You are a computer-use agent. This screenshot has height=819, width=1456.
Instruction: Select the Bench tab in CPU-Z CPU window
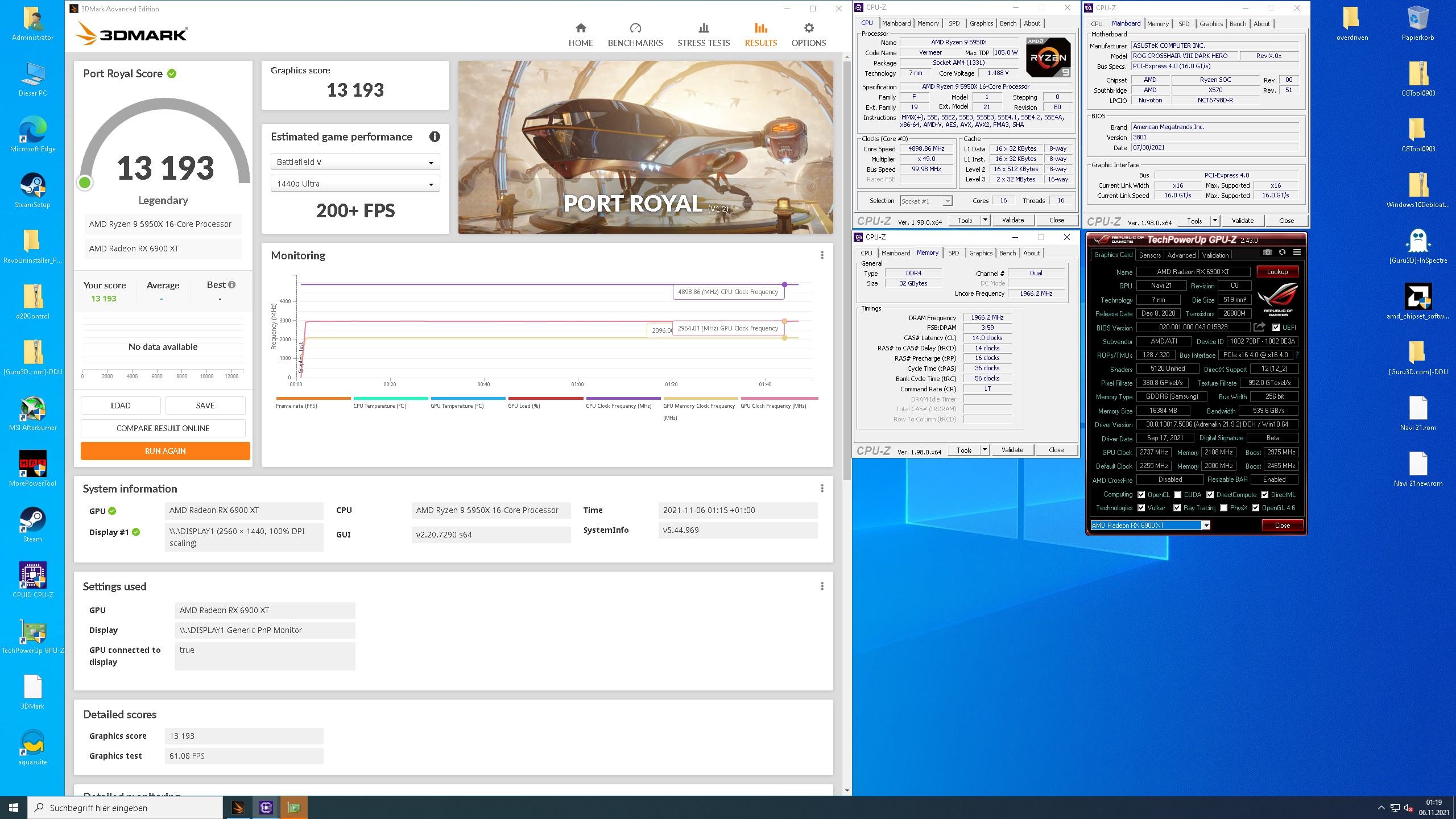click(1008, 23)
